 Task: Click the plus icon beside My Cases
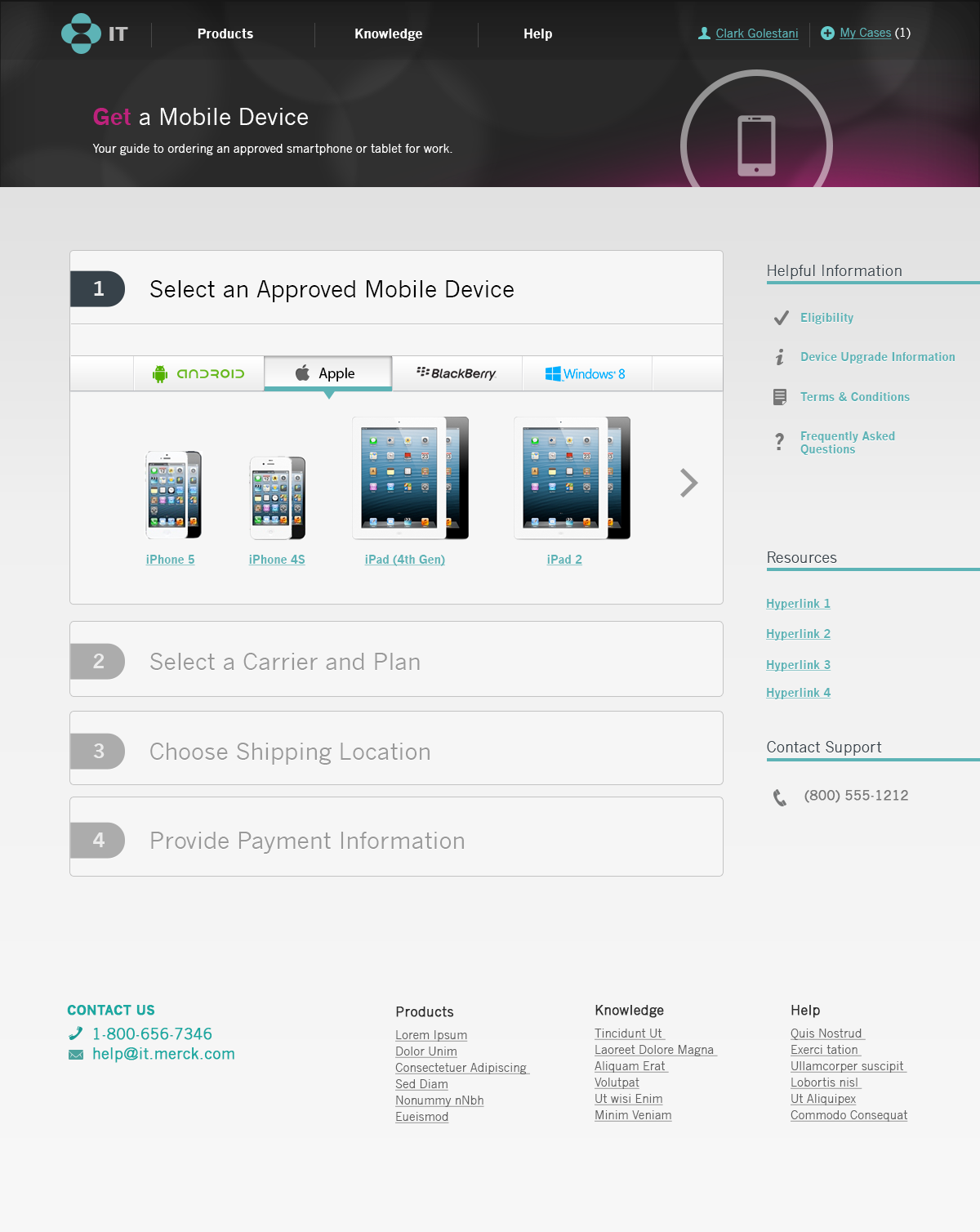coord(827,33)
